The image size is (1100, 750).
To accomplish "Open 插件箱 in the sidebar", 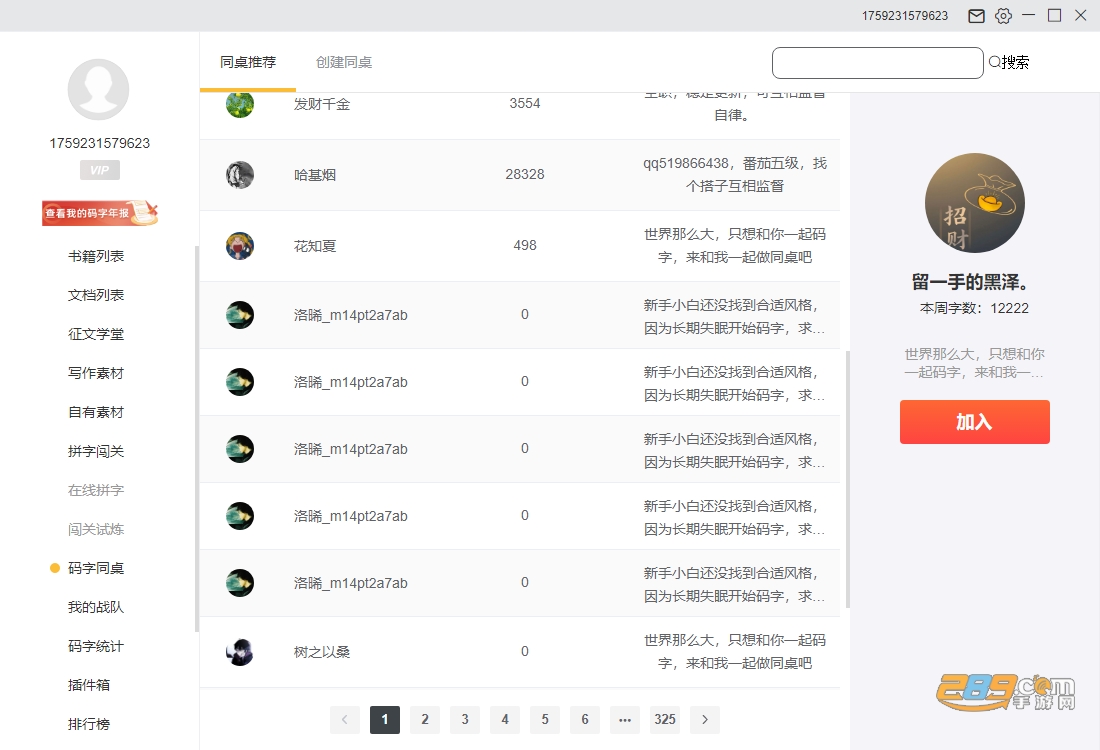I will point(89,685).
